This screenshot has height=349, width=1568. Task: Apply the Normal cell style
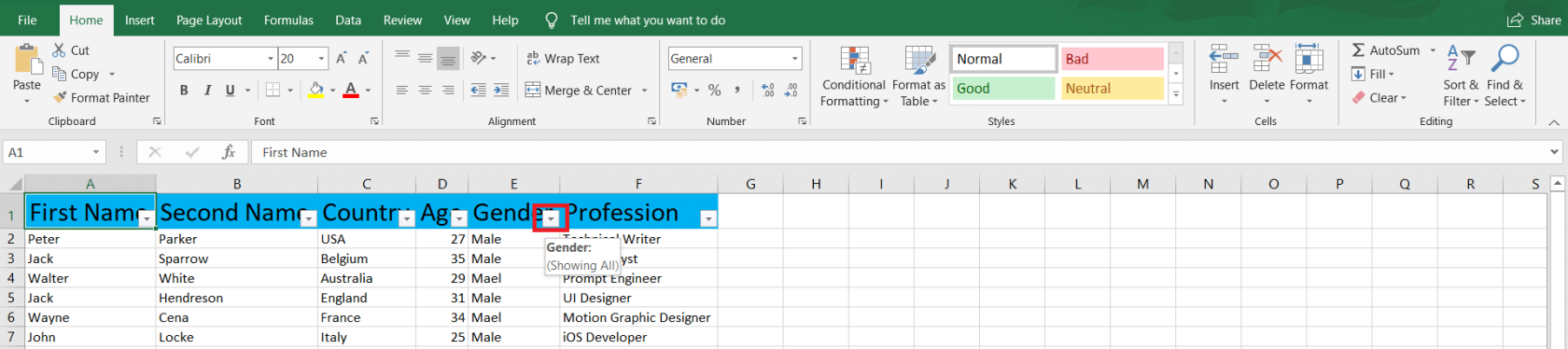coord(1004,59)
